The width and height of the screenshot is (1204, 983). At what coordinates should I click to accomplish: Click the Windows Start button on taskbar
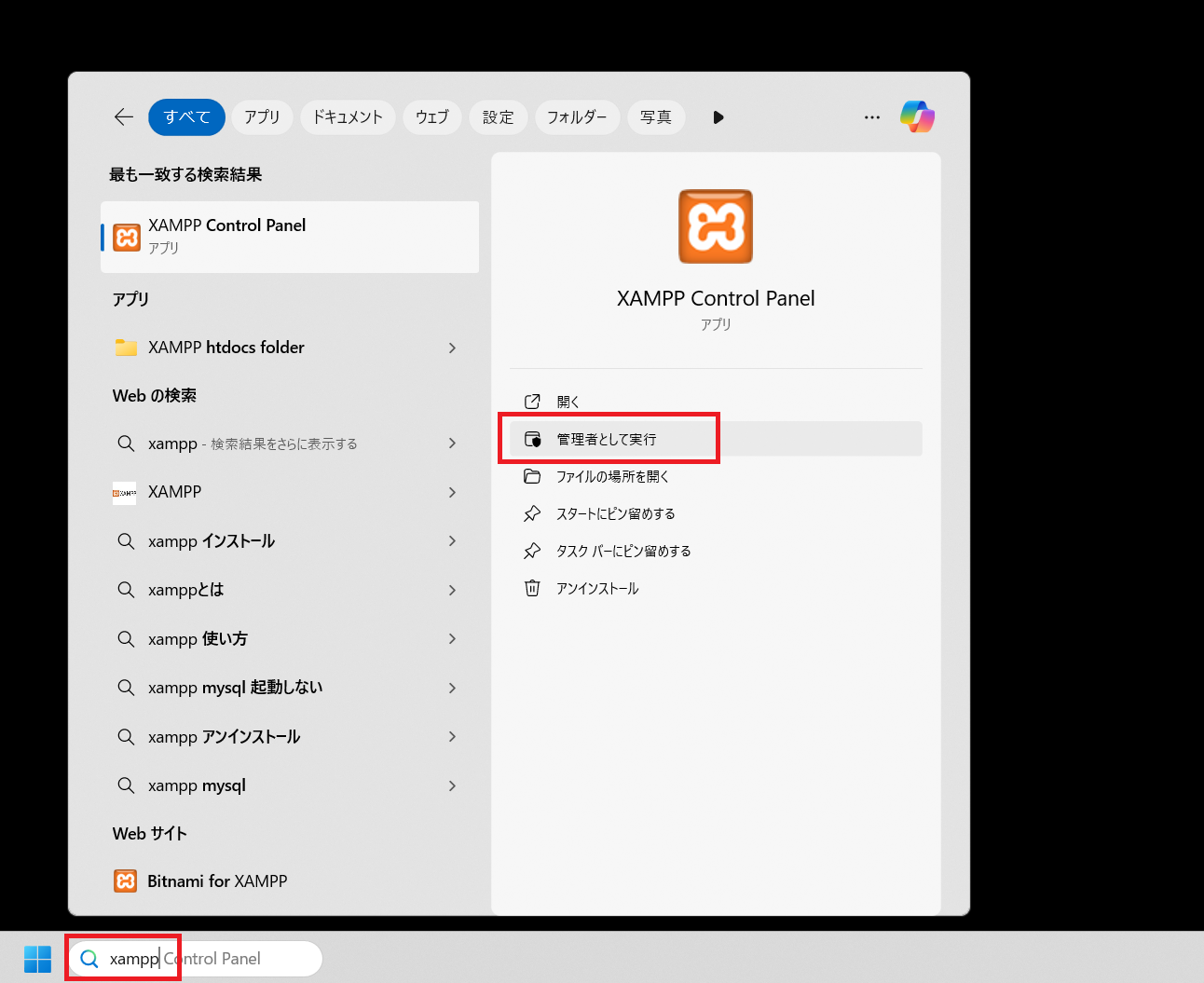(x=37, y=959)
